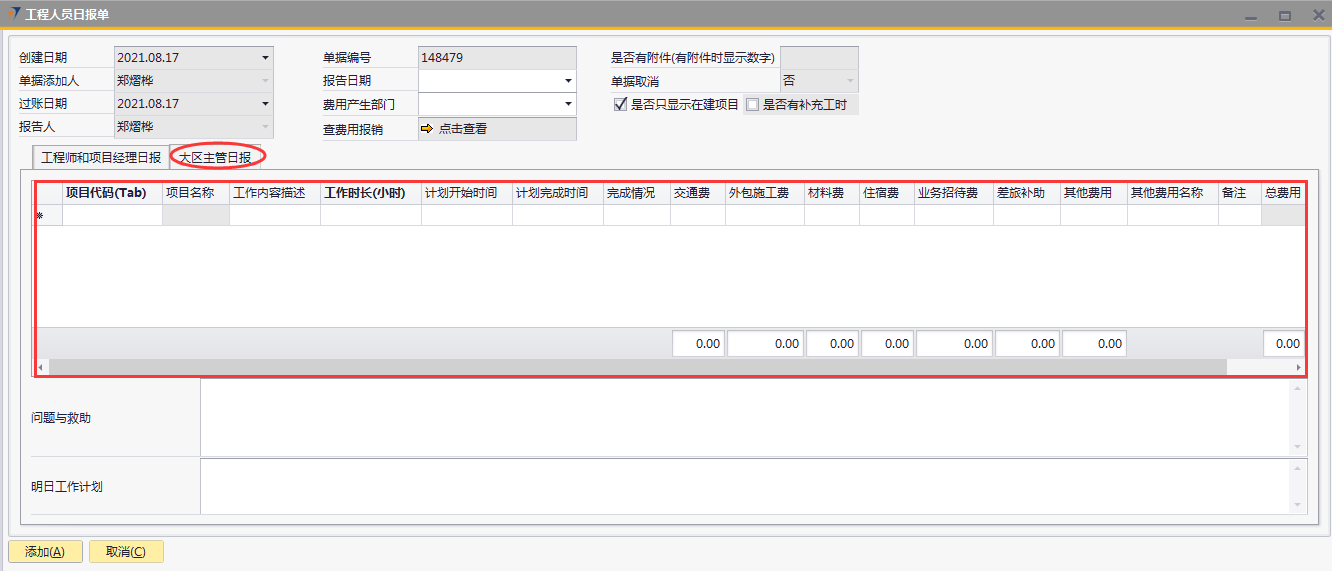Toggle 是否只显示在建项目 checkbox

tap(620, 104)
